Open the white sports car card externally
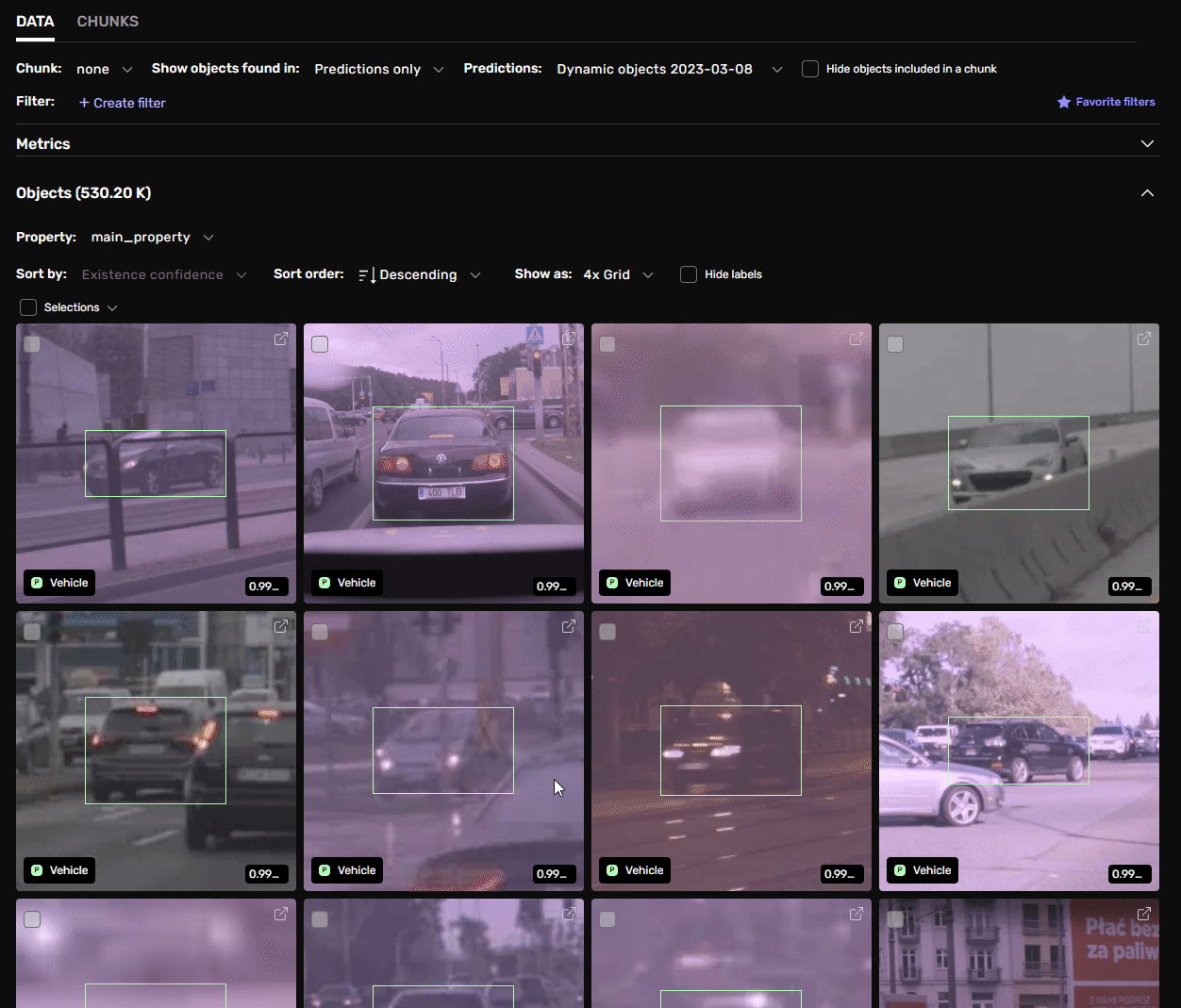The width and height of the screenshot is (1181, 1008). pyautogui.click(x=1144, y=339)
